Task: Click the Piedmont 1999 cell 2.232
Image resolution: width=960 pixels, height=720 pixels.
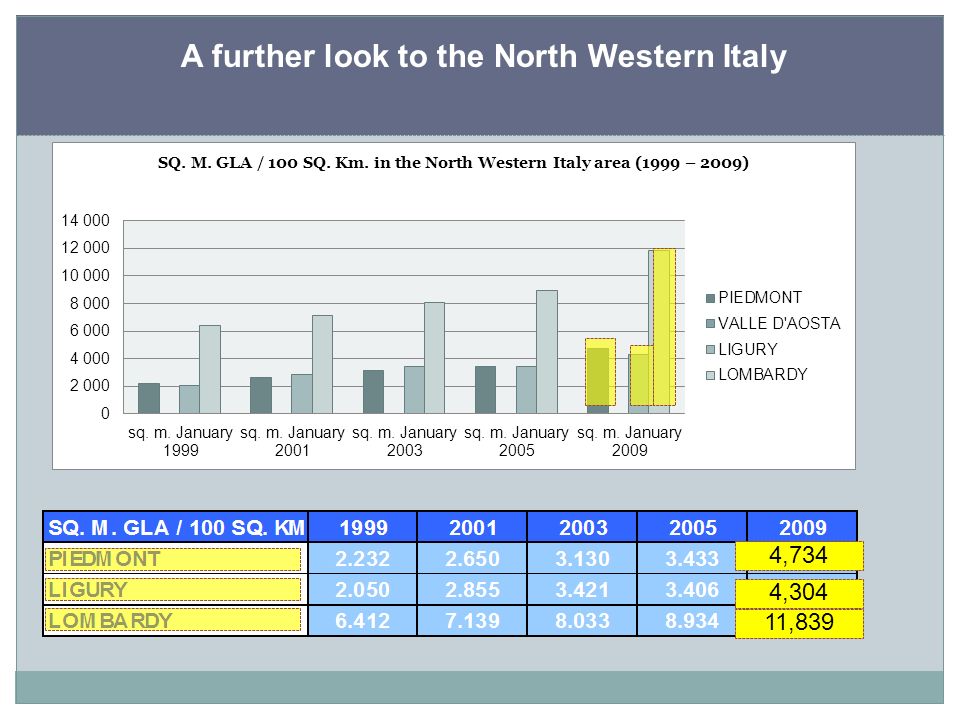Action: tap(362, 558)
